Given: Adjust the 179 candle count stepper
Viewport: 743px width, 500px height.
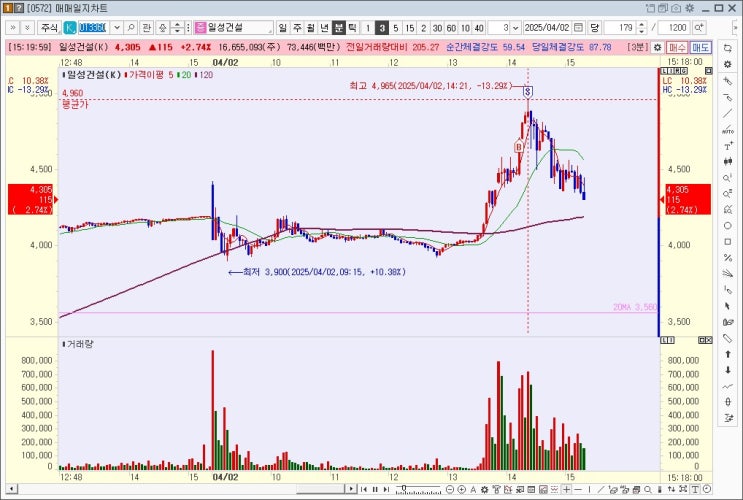Looking at the screenshot, I should pos(641,28).
